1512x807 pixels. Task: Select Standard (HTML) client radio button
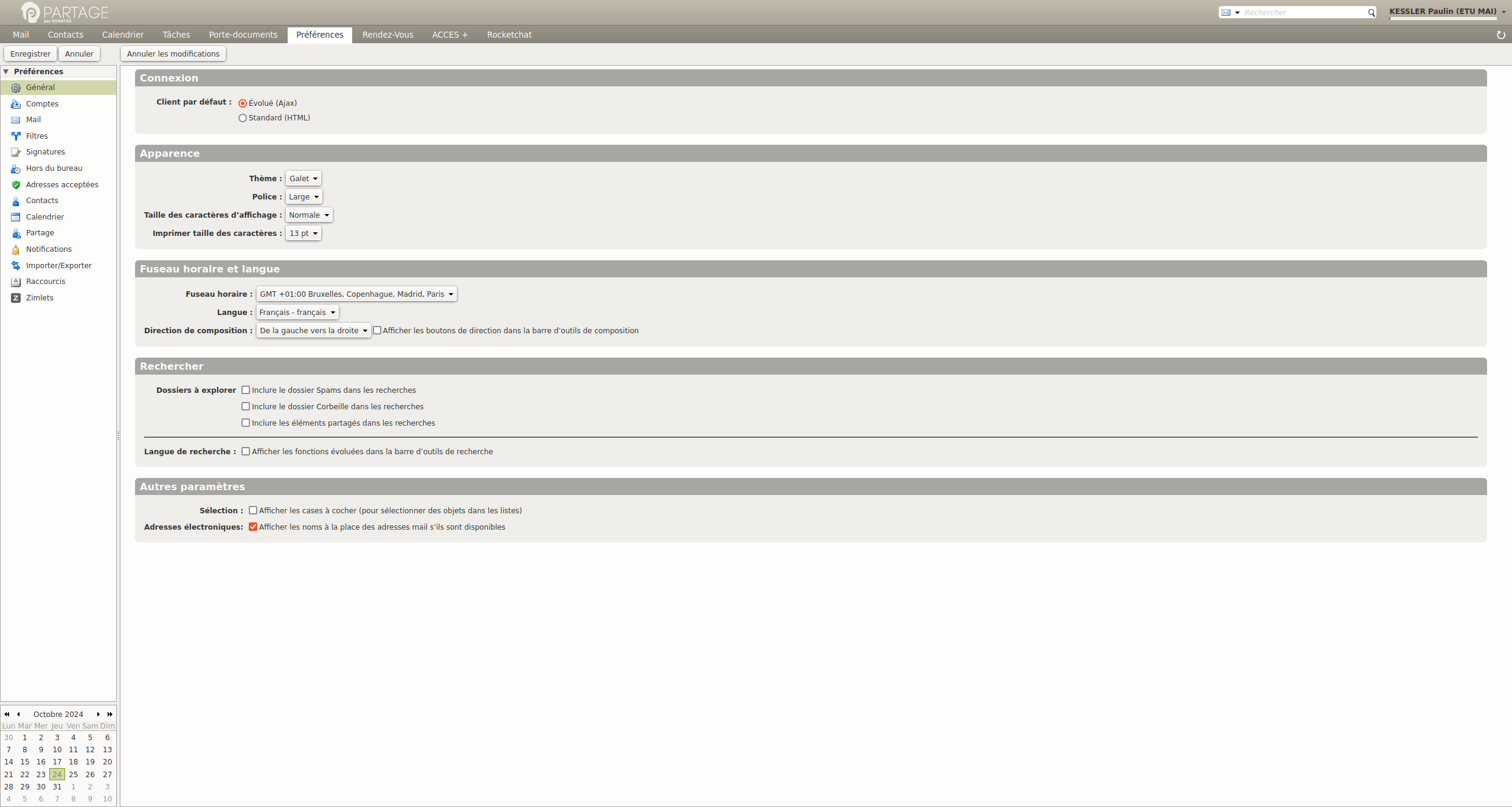point(243,118)
